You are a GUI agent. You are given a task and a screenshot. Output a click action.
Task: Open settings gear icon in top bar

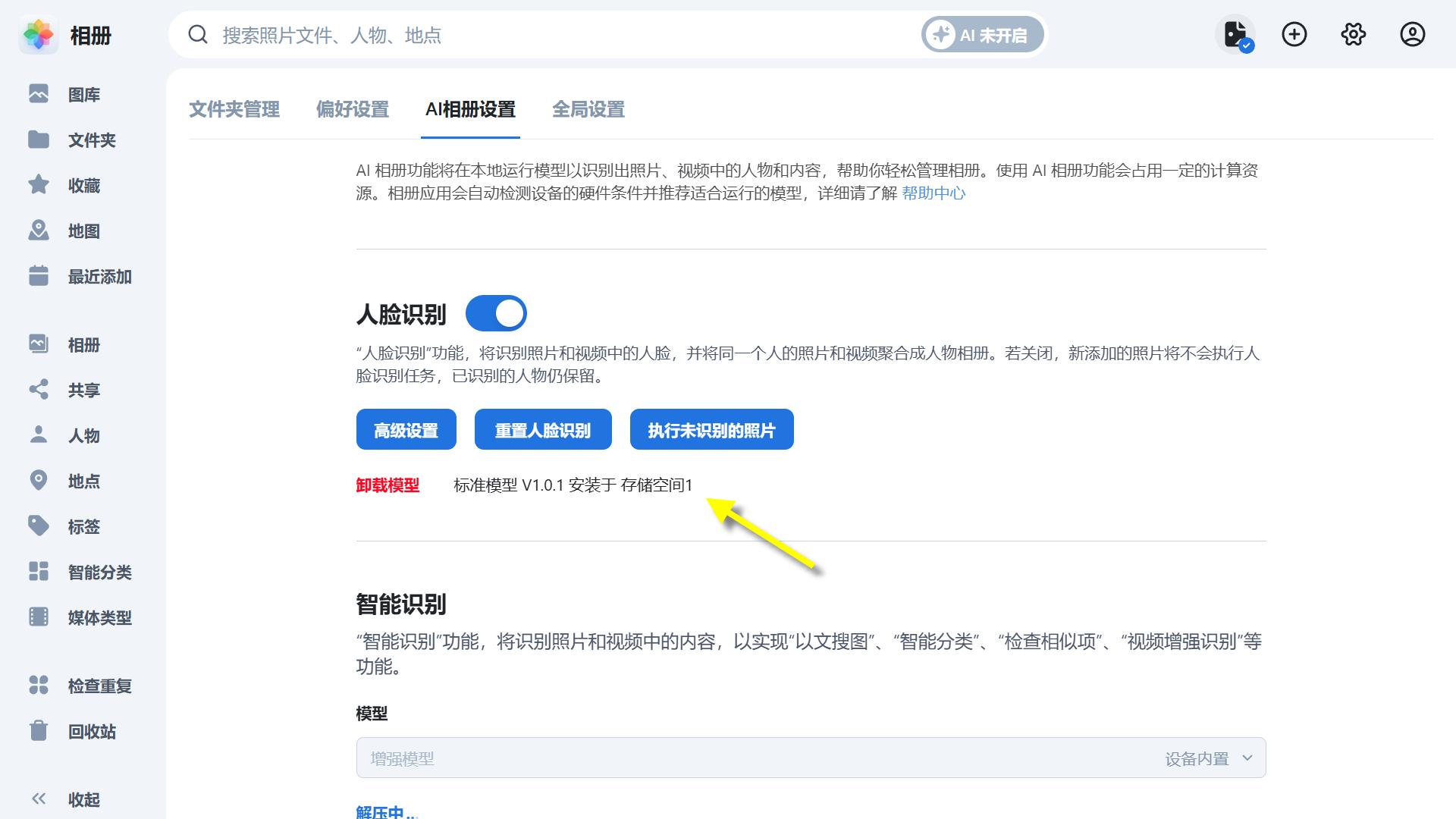1354,35
